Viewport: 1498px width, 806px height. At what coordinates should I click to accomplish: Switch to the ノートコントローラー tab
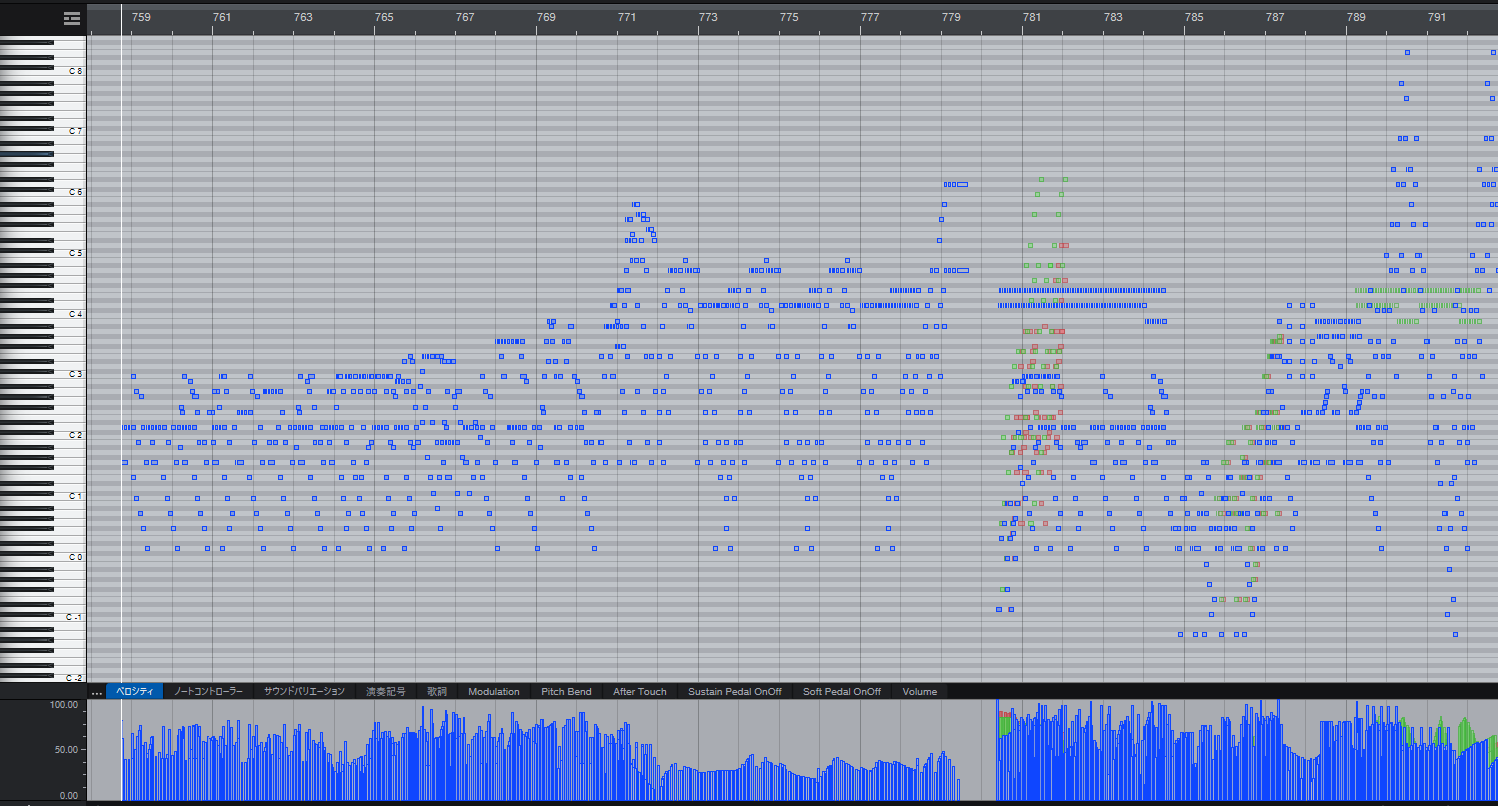tap(210, 691)
